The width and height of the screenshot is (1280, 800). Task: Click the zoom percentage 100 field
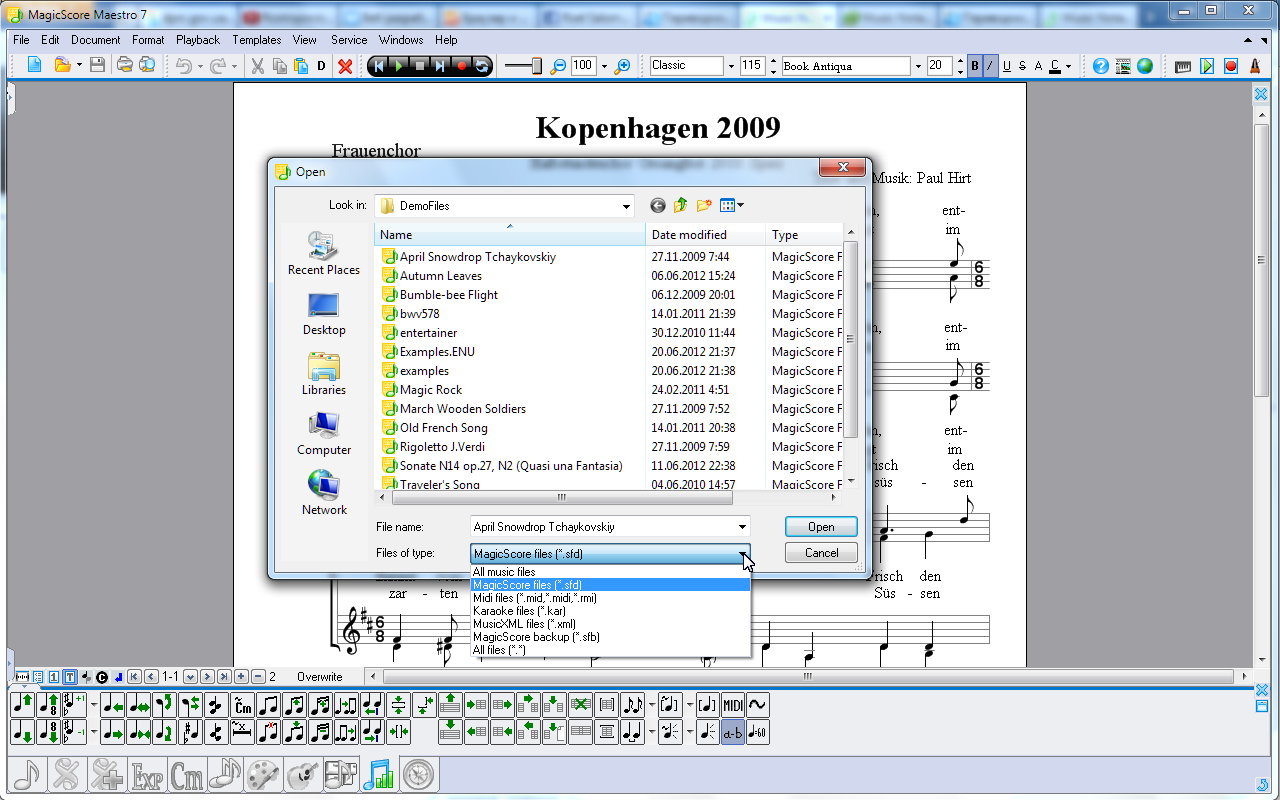pos(583,66)
